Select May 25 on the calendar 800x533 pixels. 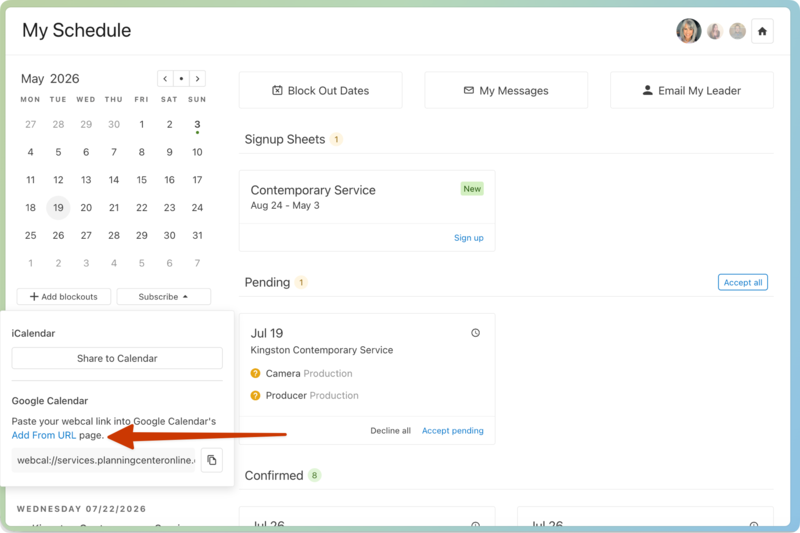(31, 236)
